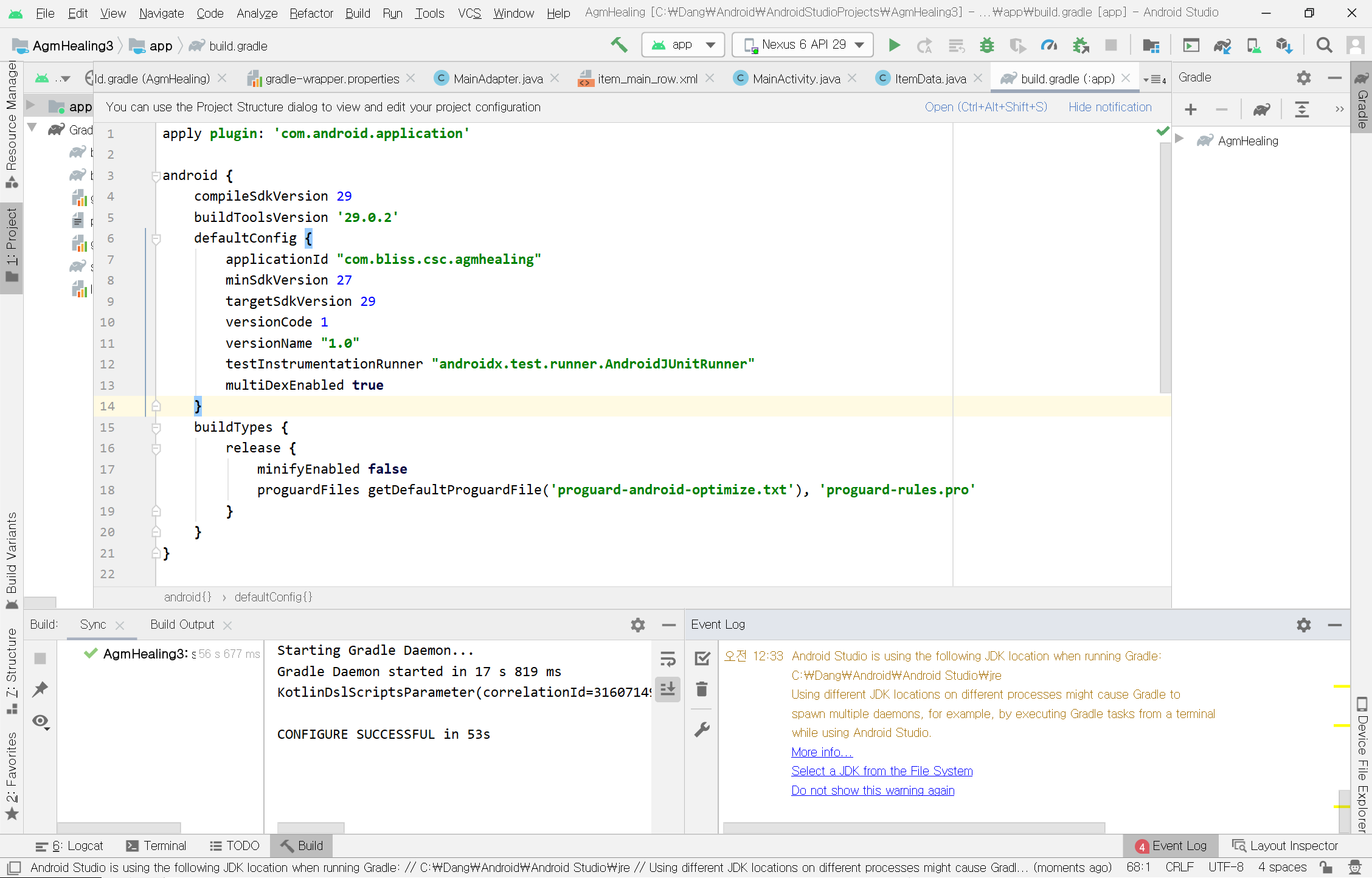Click Sync Project with Gradle Files icon
This screenshot has height=878, width=1372.
click(x=1222, y=45)
